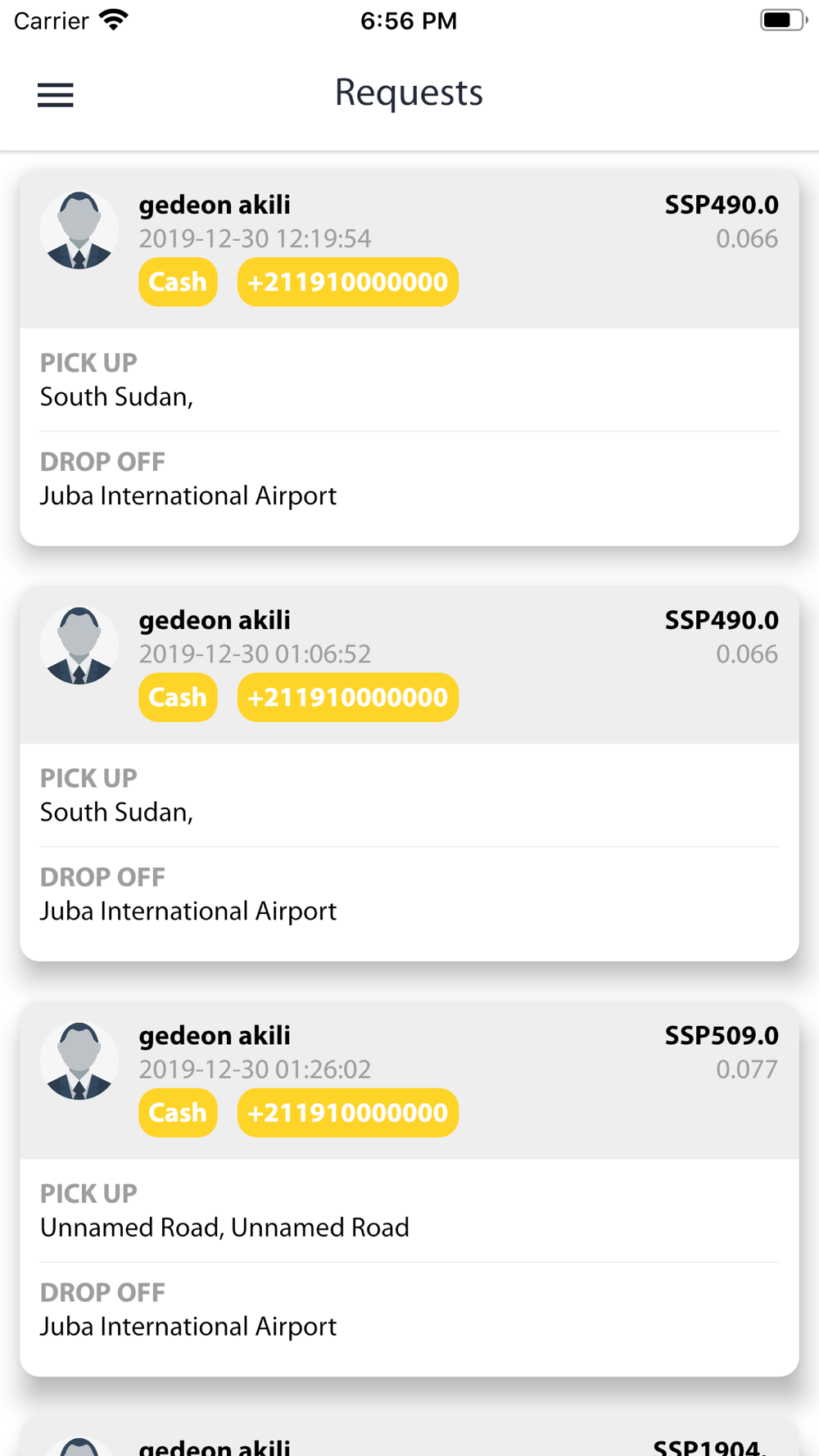This screenshot has height=1456, width=819.
Task: Select drop off in SSP509.0 request
Action: click(188, 1326)
